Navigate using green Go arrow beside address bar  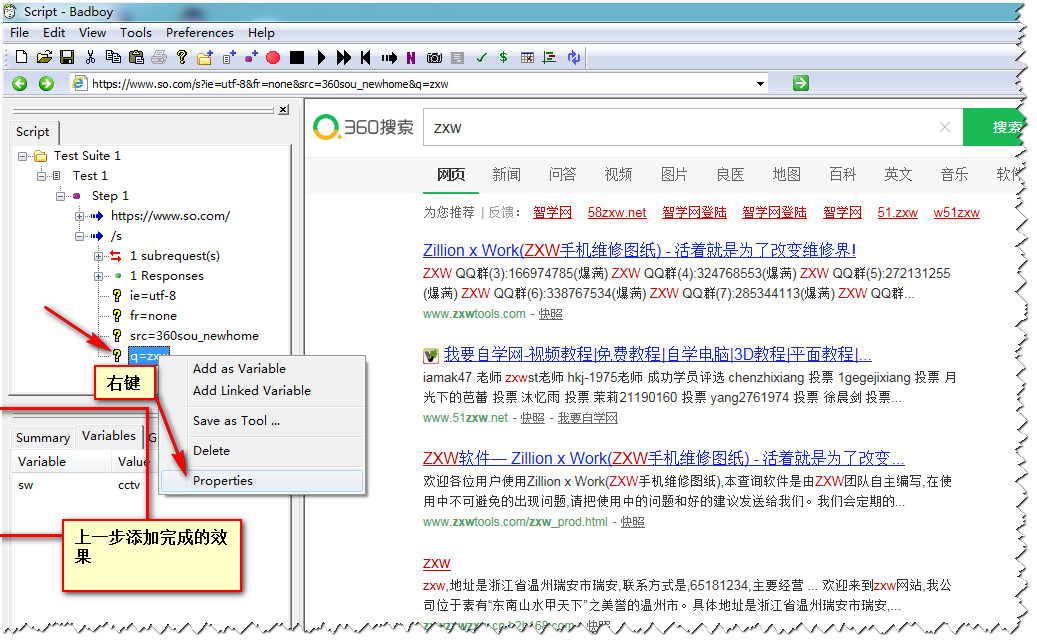point(801,83)
